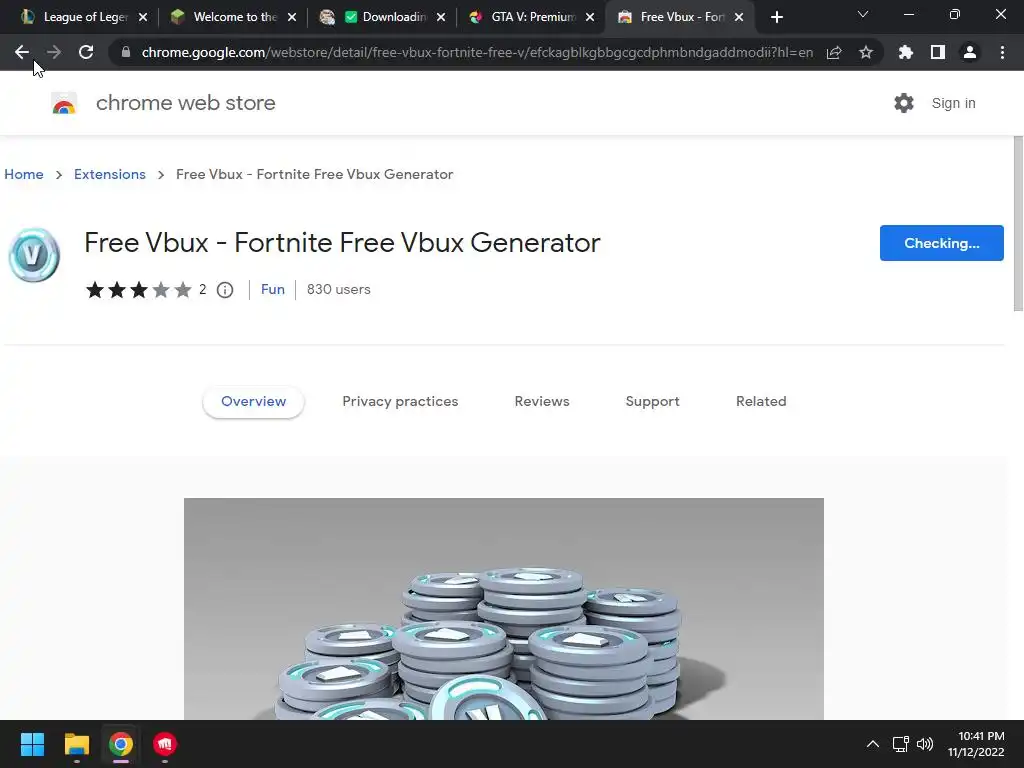The height and width of the screenshot is (768, 1024).
Task: Click the rating info circle icon
Action: point(225,290)
